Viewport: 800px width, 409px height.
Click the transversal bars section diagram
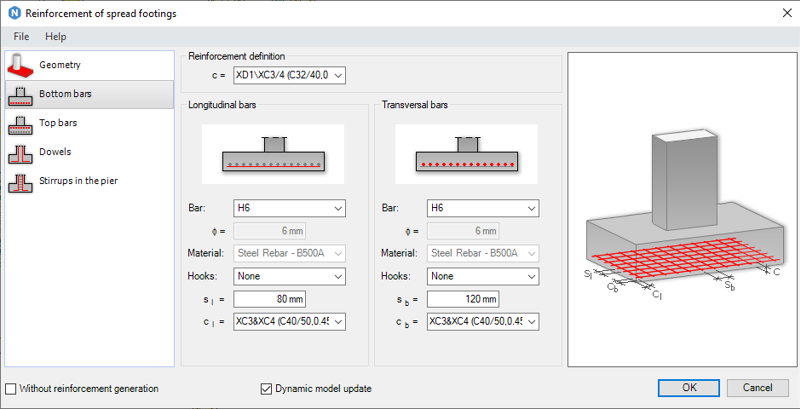coord(466,154)
